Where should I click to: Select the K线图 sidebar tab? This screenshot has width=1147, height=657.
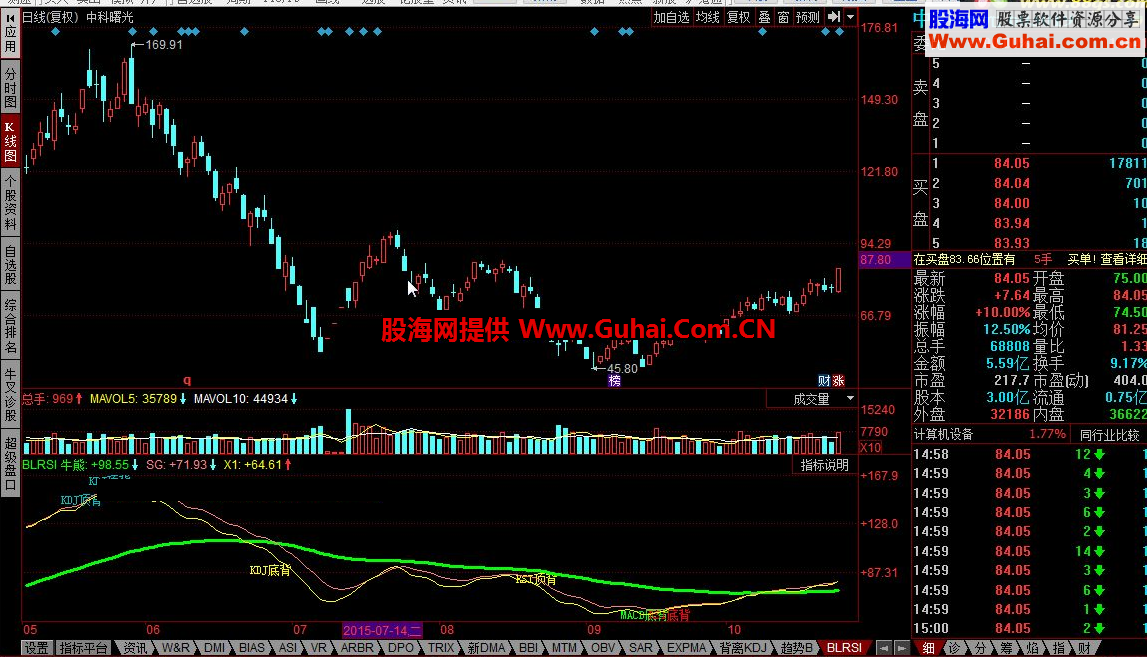[10, 142]
